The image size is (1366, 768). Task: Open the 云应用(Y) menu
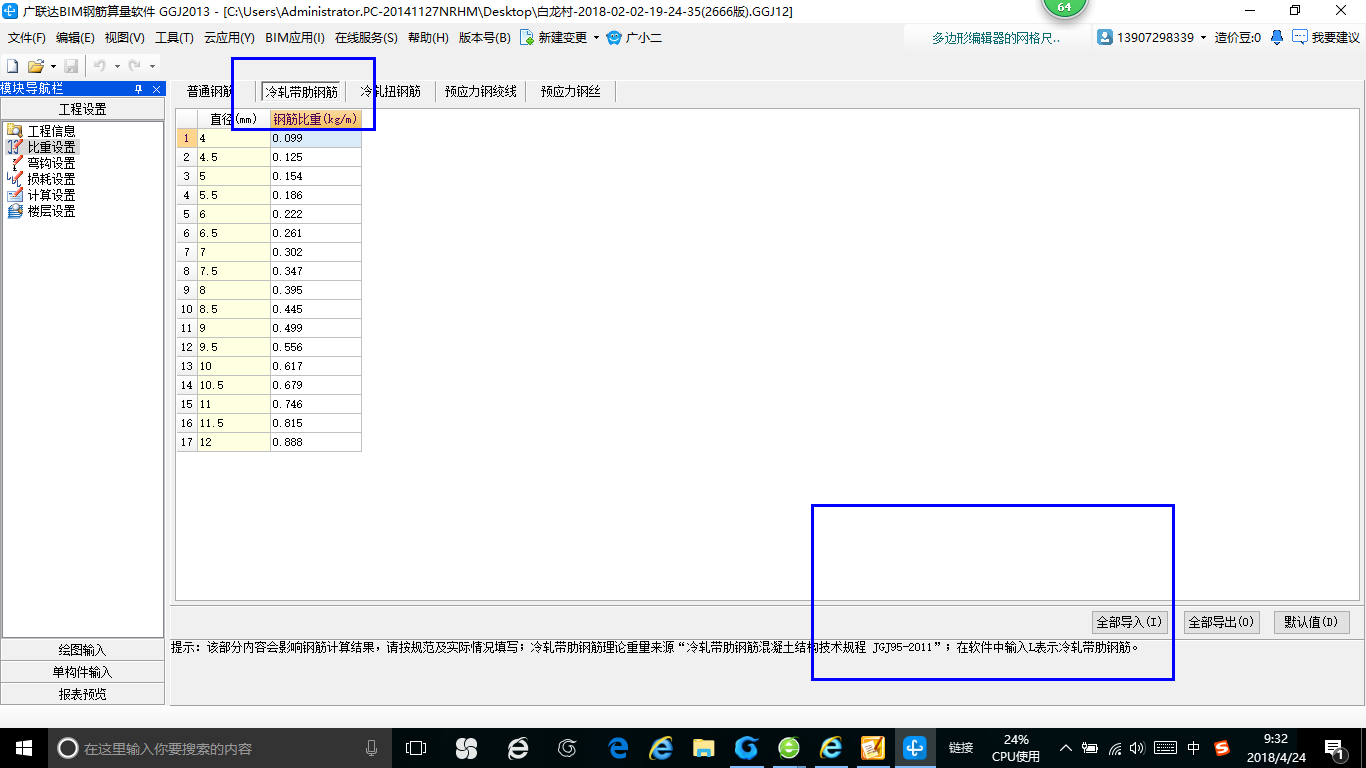point(229,38)
